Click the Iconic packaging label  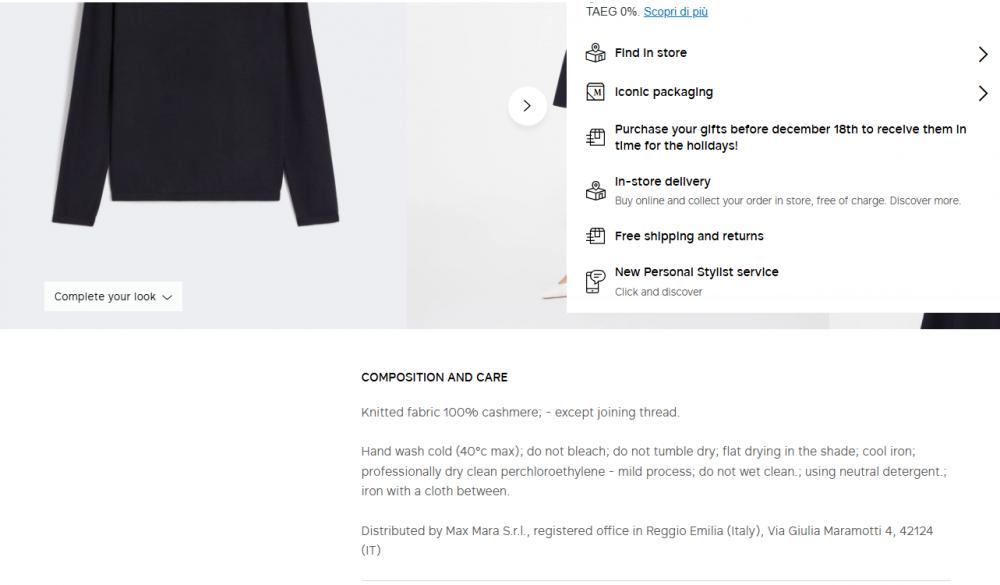pos(664,91)
